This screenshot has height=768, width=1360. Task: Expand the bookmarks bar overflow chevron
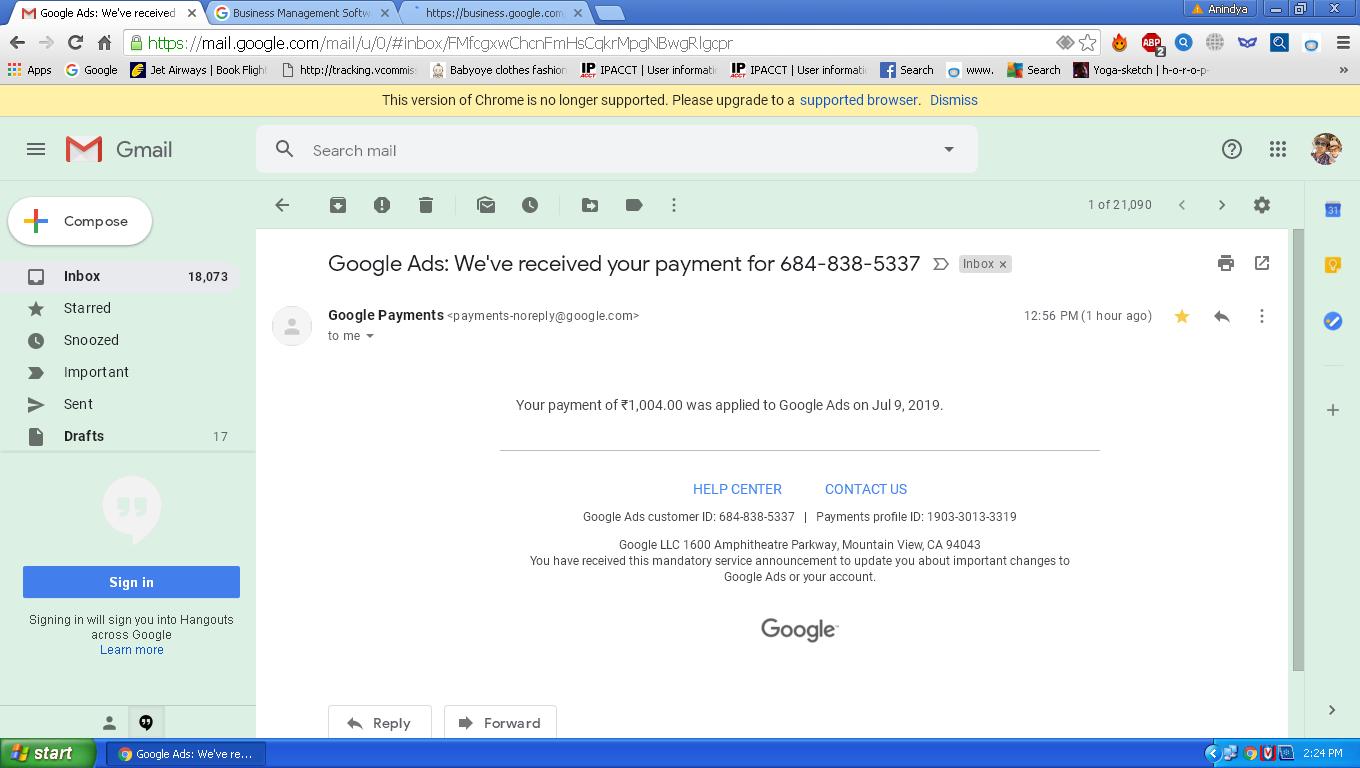1343,70
